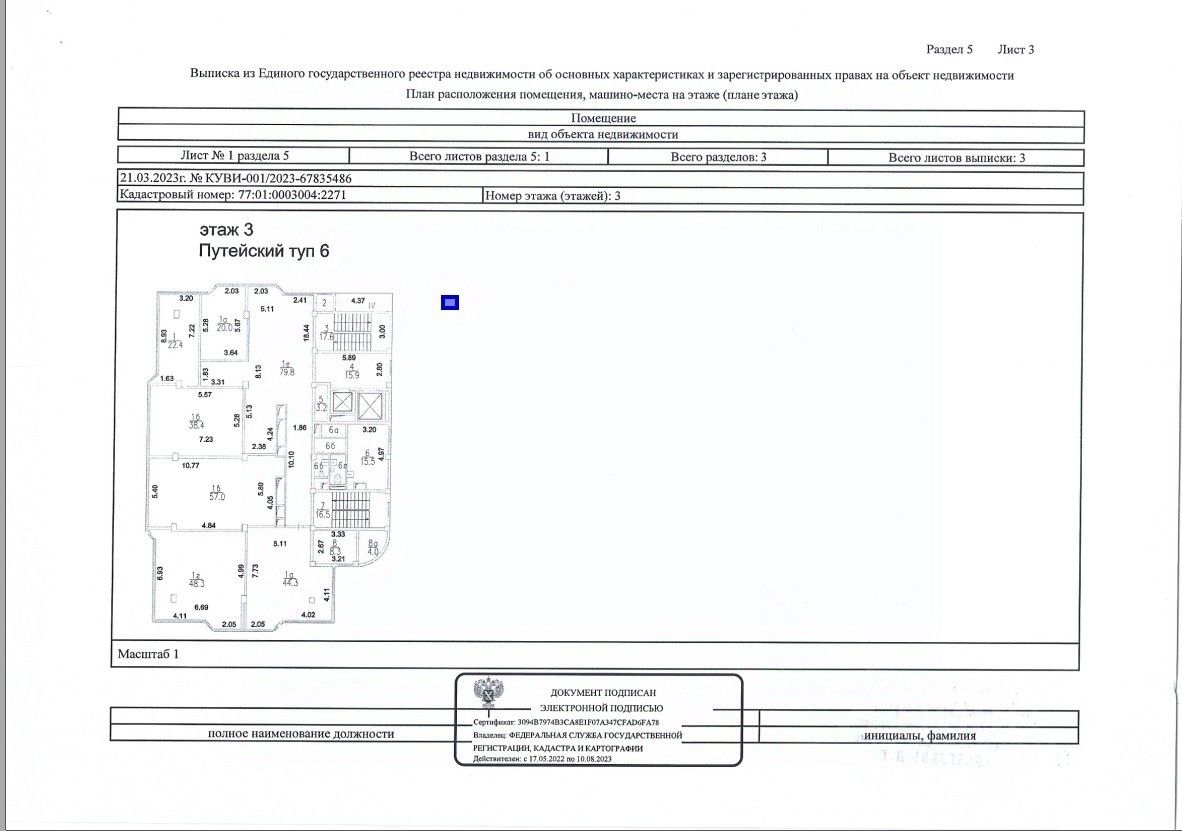Click the "Раздел 5" header text
Image resolution: width=1182 pixels, height=831 pixels.
click(x=949, y=49)
